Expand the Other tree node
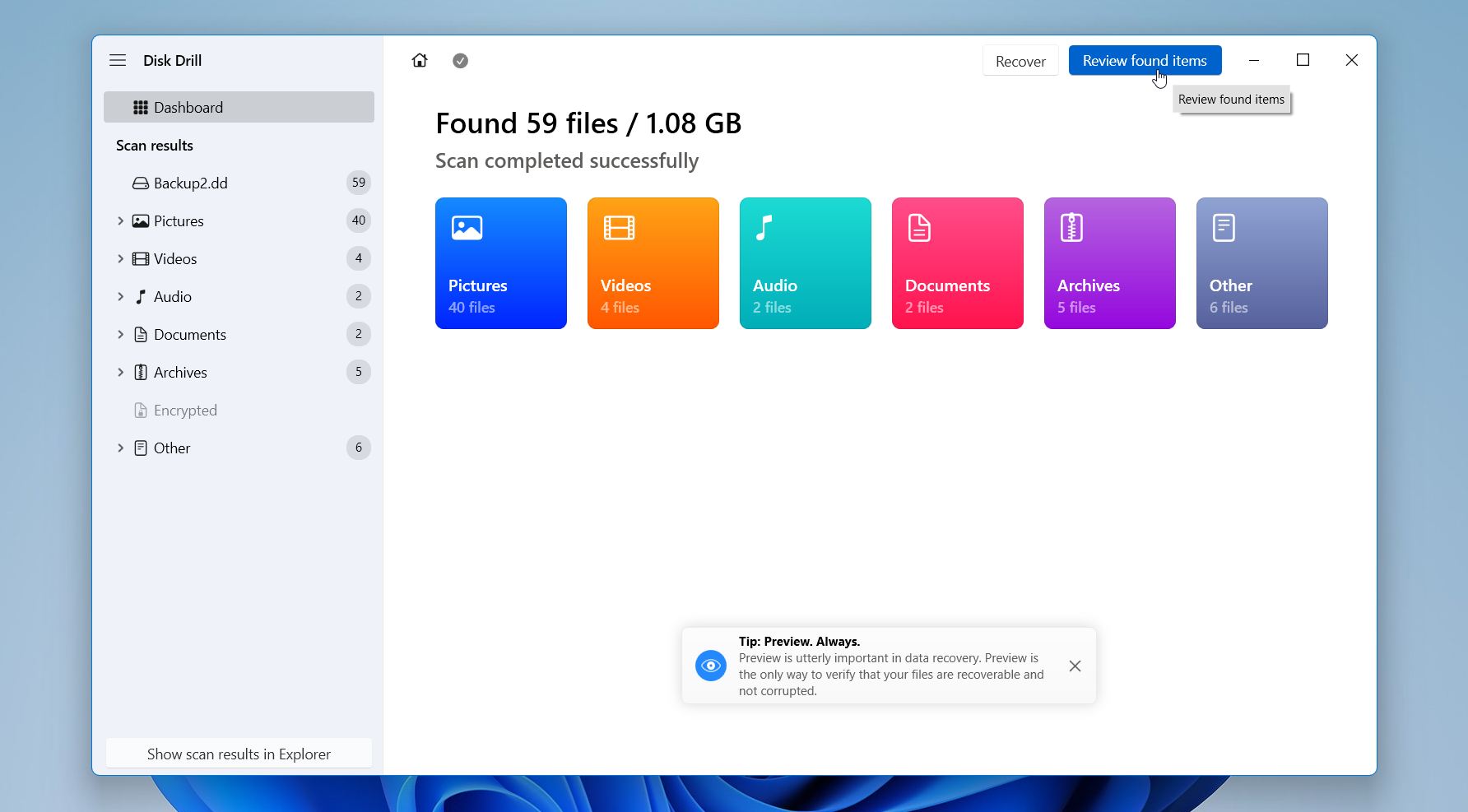 [x=120, y=448]
